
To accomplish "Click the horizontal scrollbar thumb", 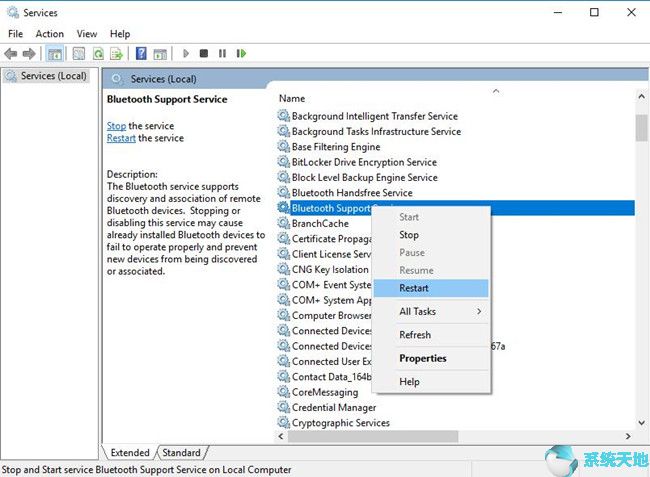I will click(373, 436).
